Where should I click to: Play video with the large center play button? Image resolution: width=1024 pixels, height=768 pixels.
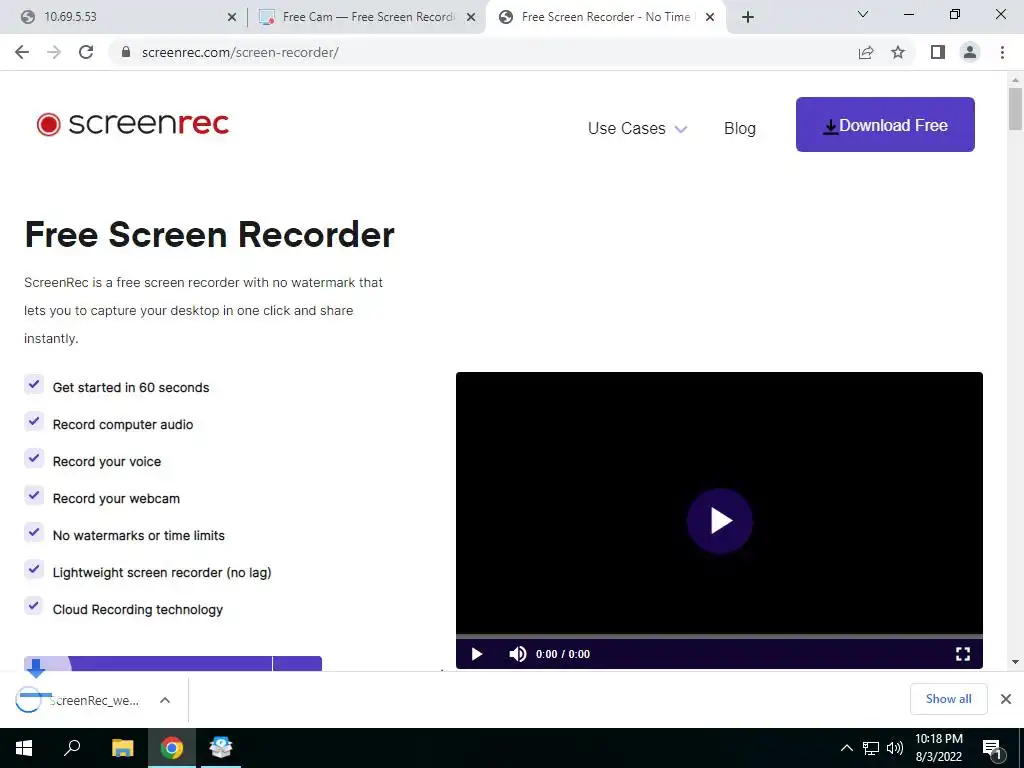pos(720,521)
